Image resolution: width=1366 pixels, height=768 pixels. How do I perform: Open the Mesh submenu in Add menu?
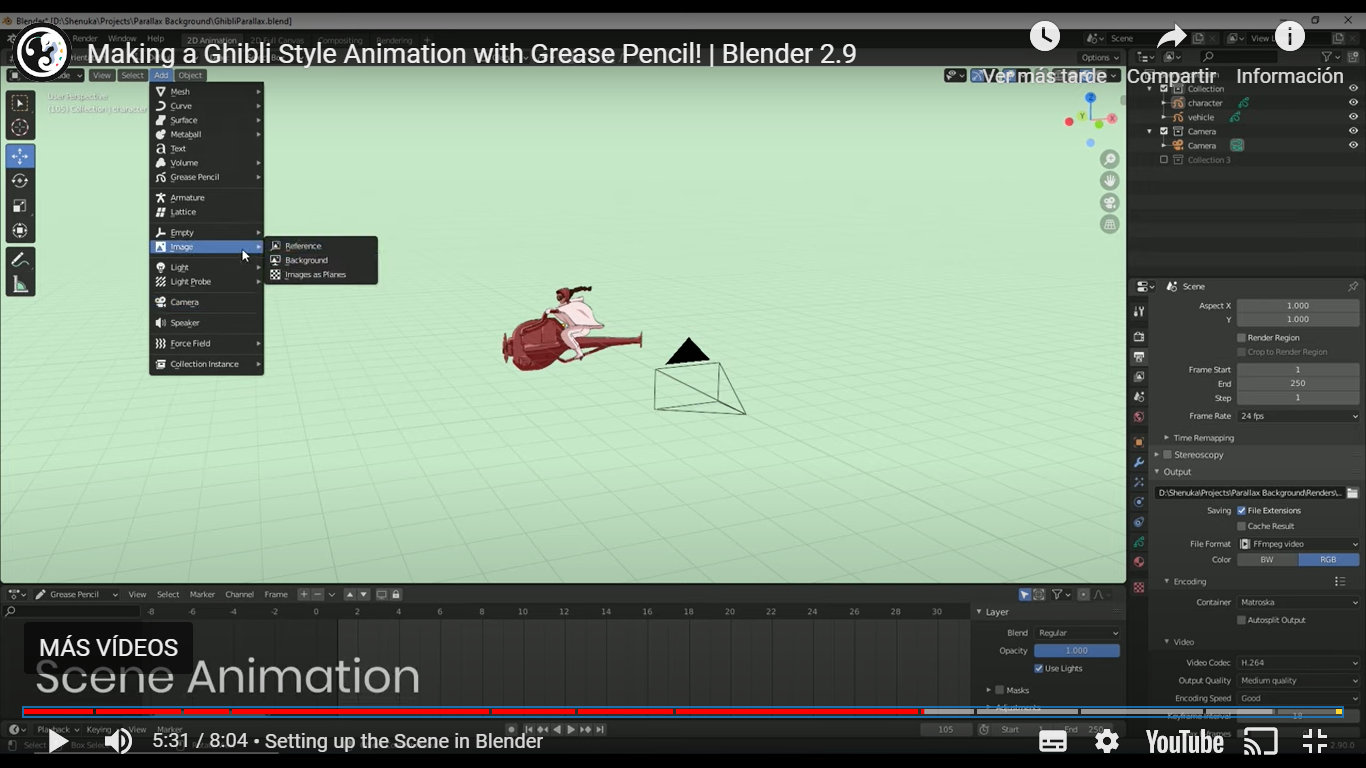pos(207,91)
